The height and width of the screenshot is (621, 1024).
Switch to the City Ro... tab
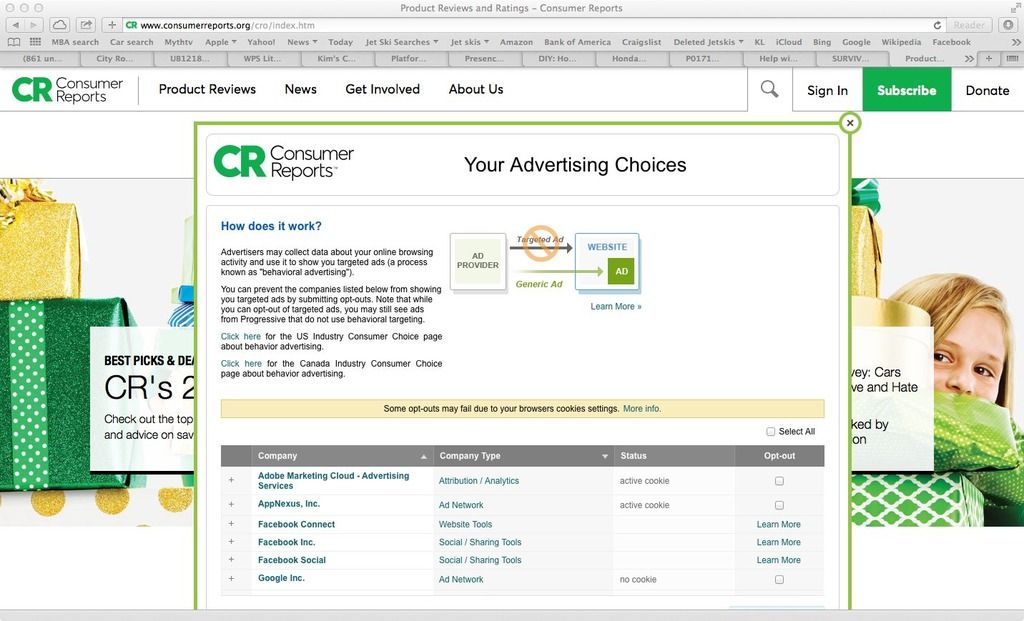point(117,58)
